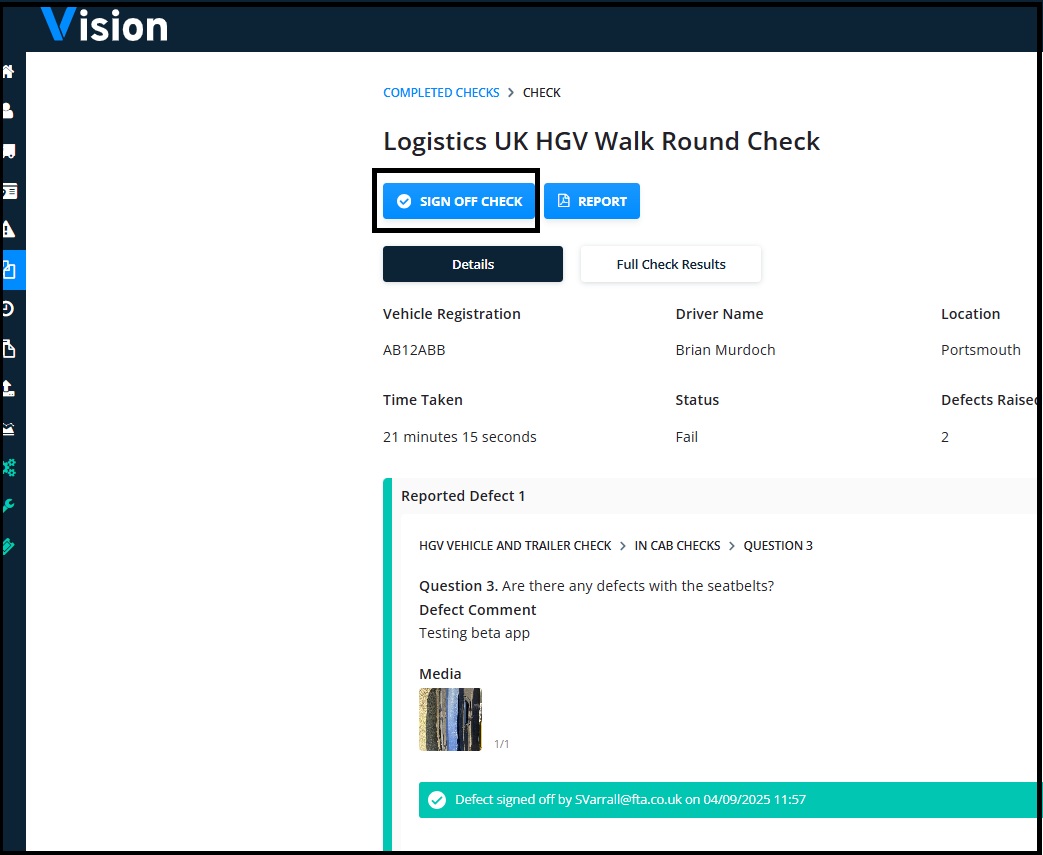Open the home icon in the sidebar
Screen dimensions: 1043x855
tap(9, 71)
